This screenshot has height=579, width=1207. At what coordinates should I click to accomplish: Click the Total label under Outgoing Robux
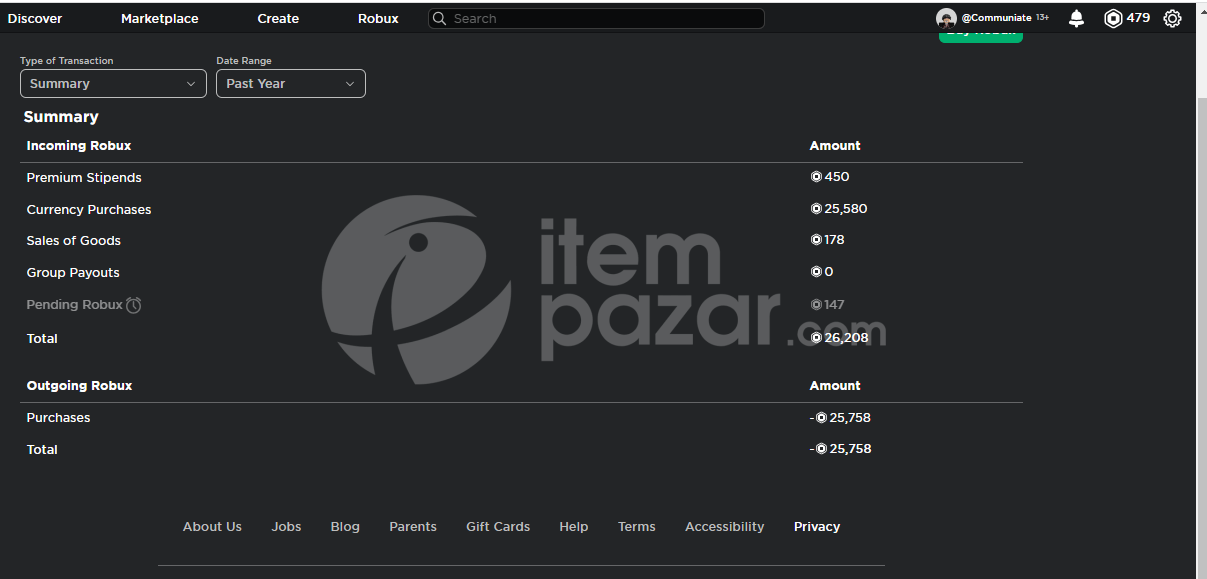42,450
